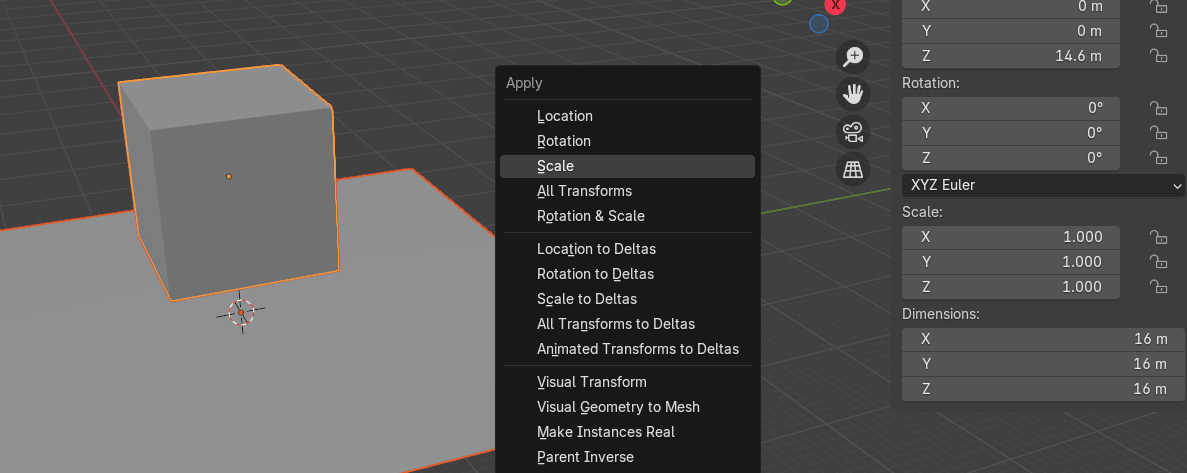Click the zoom magnifier viewport icon
The height and width of the screenshot is (473, 1187).
click(x=853, y=57)
